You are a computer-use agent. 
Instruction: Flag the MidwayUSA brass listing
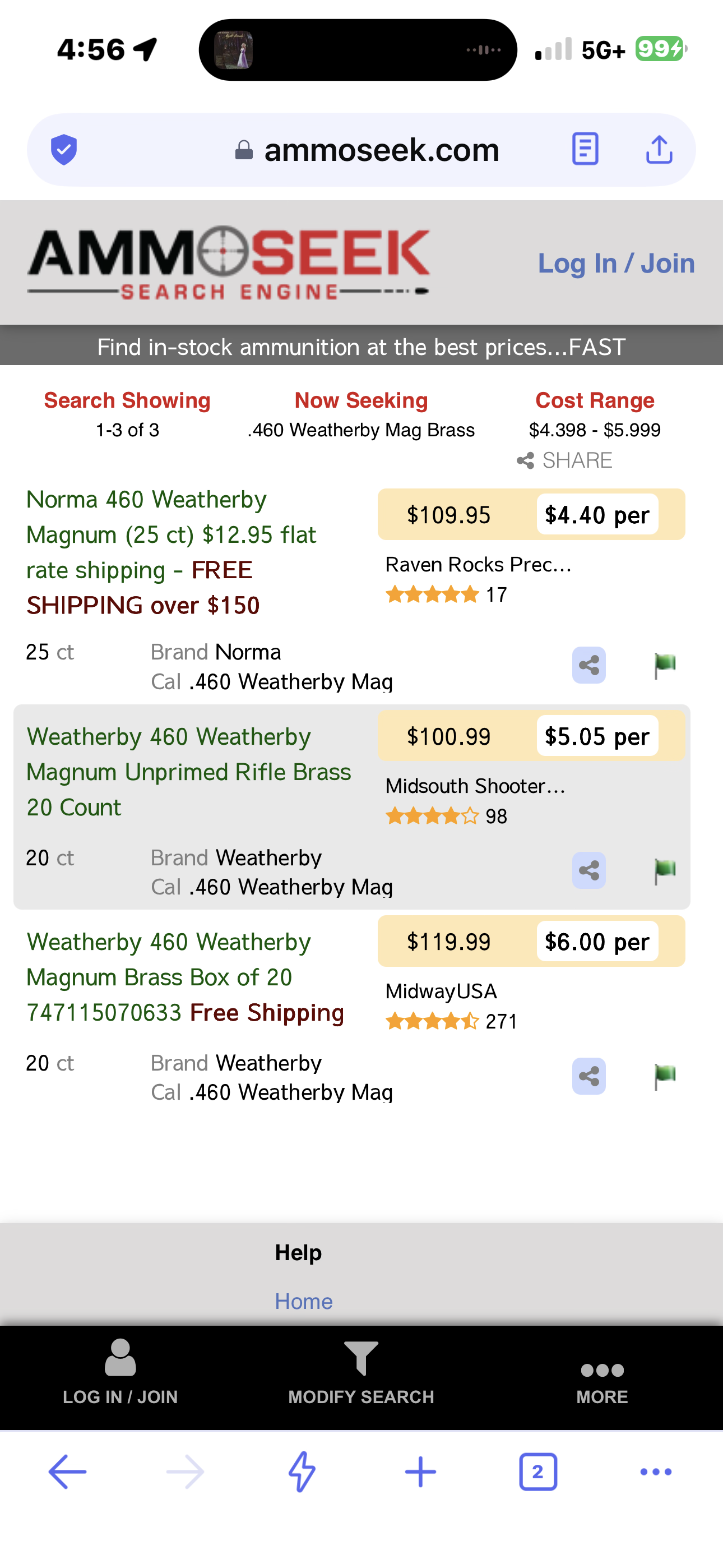coord(665,1077)
